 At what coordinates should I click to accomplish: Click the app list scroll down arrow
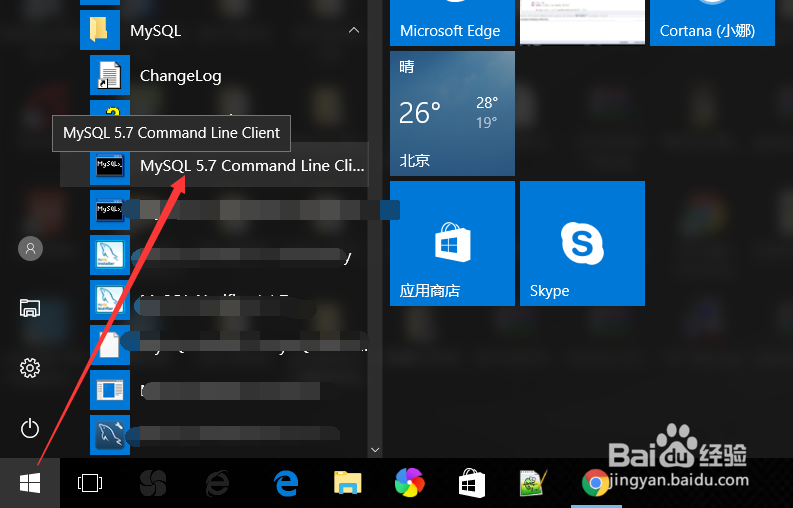click(x=375, y=449)
